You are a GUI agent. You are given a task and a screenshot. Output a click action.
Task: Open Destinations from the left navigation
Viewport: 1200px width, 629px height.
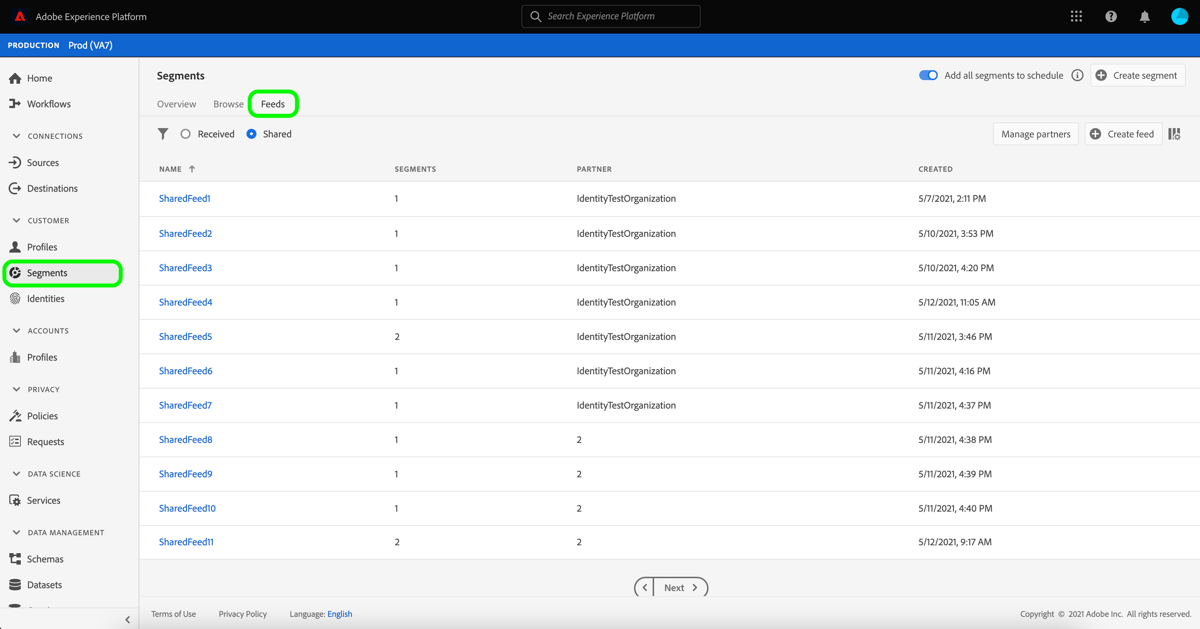[53, 188]
